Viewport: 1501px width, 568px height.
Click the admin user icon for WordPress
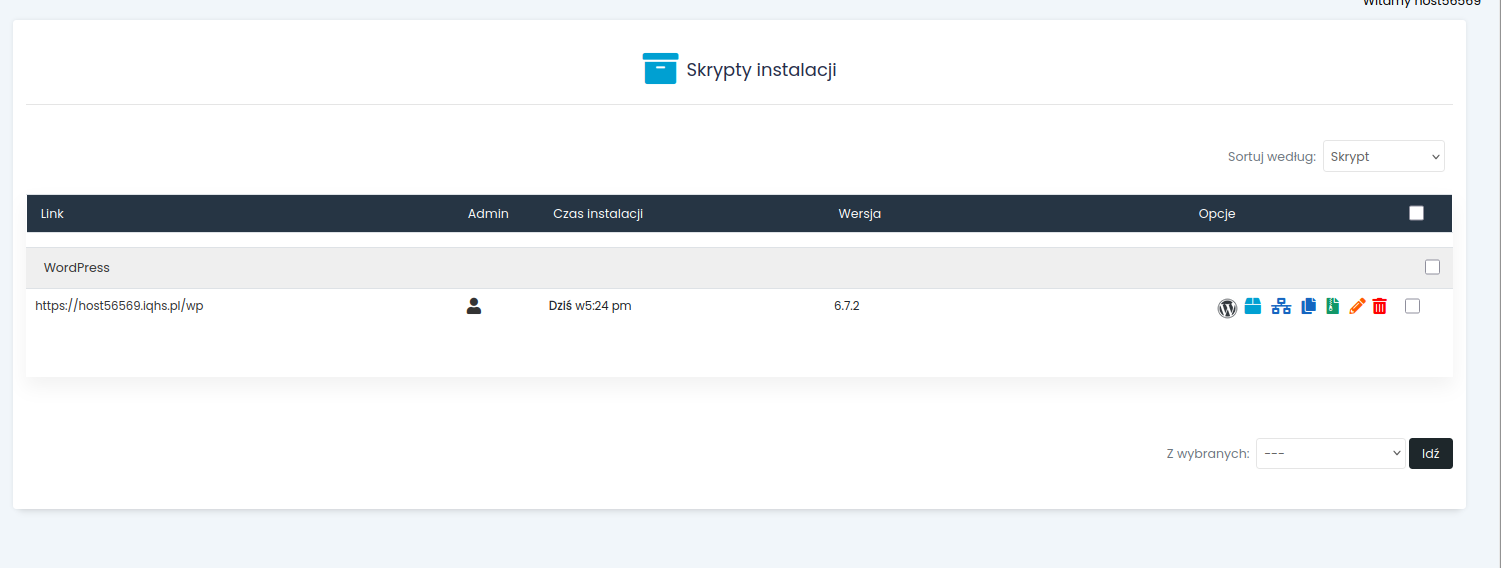coord(474,306)
